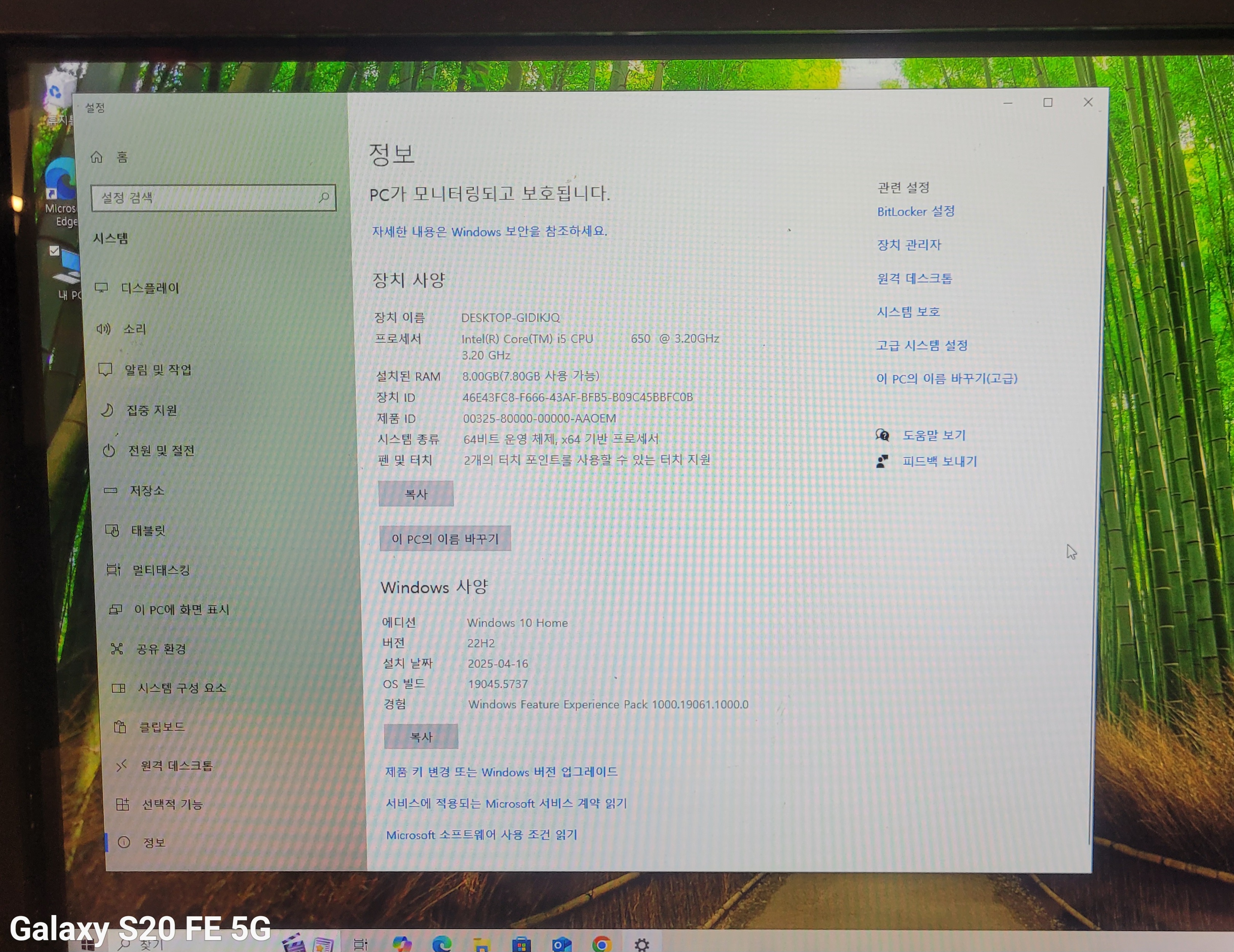Open 알림 및 작업 settings
Screen dimensions: 1234x952
click(145, 370)
